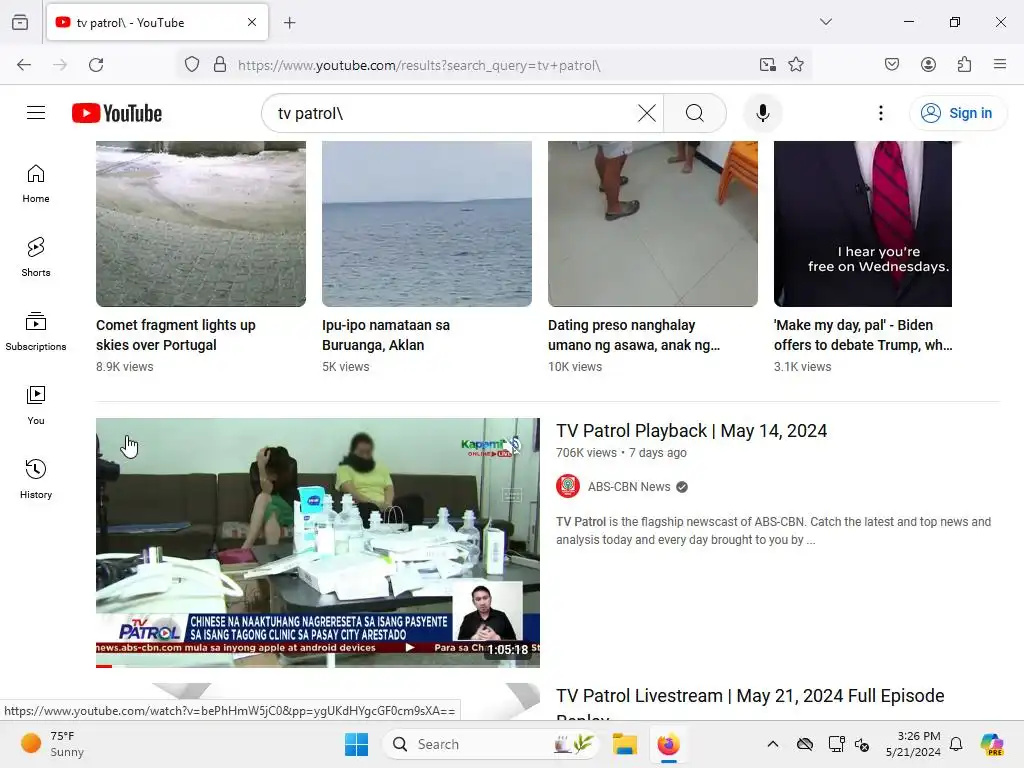The height and width of the screenshot is (768, 1024).
Task: Click title Comet fragment lights up skies
Action: (x=176, y=335)
